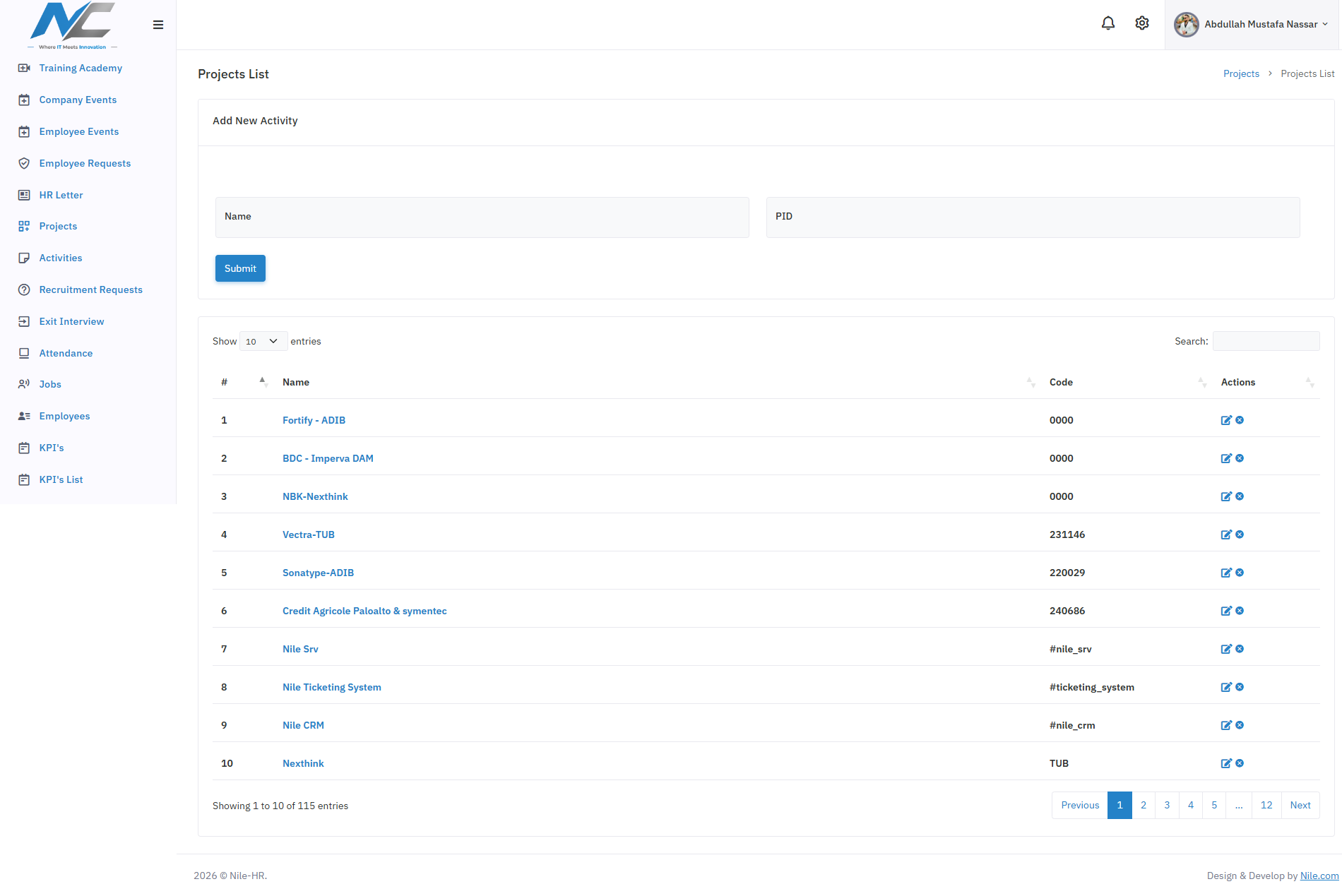
Task: Edit the Nile Srv project
Action: coord(1226,649)
